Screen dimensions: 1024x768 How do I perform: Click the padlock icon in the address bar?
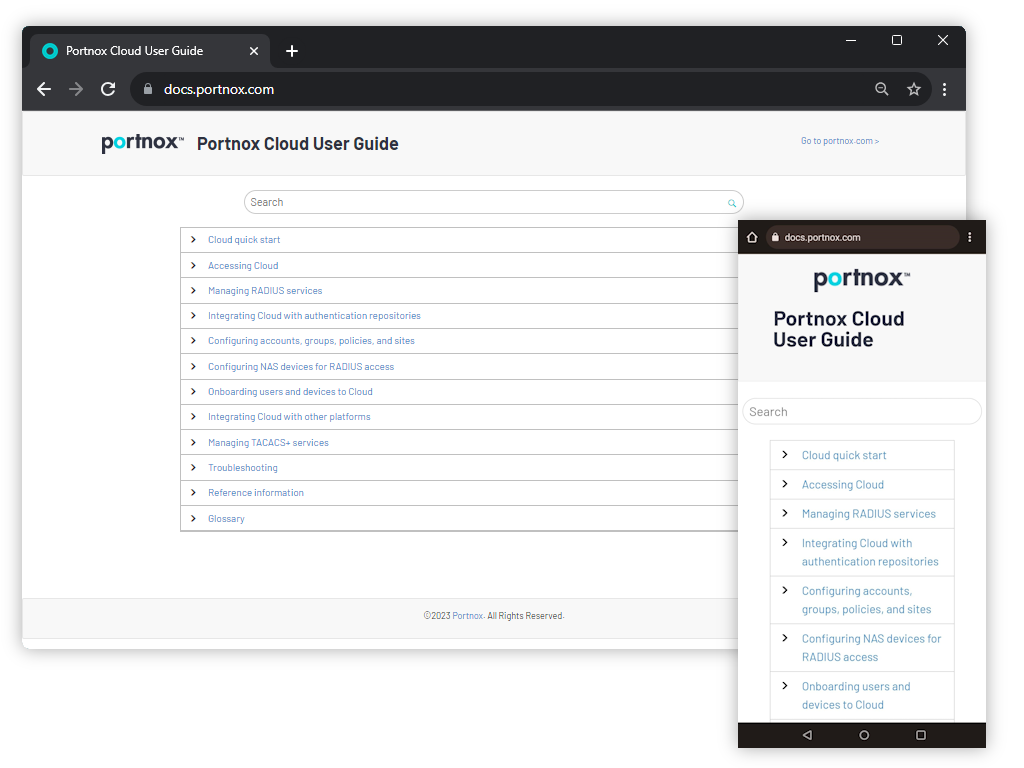pyautogui.click(x=146, y=89)
